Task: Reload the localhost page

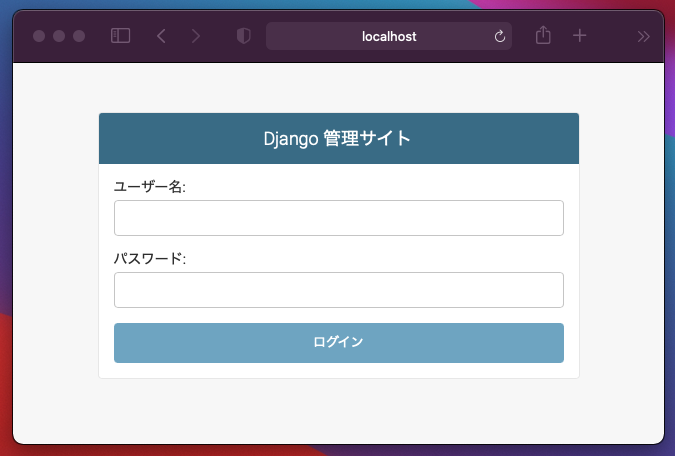Action: point(500,36)
